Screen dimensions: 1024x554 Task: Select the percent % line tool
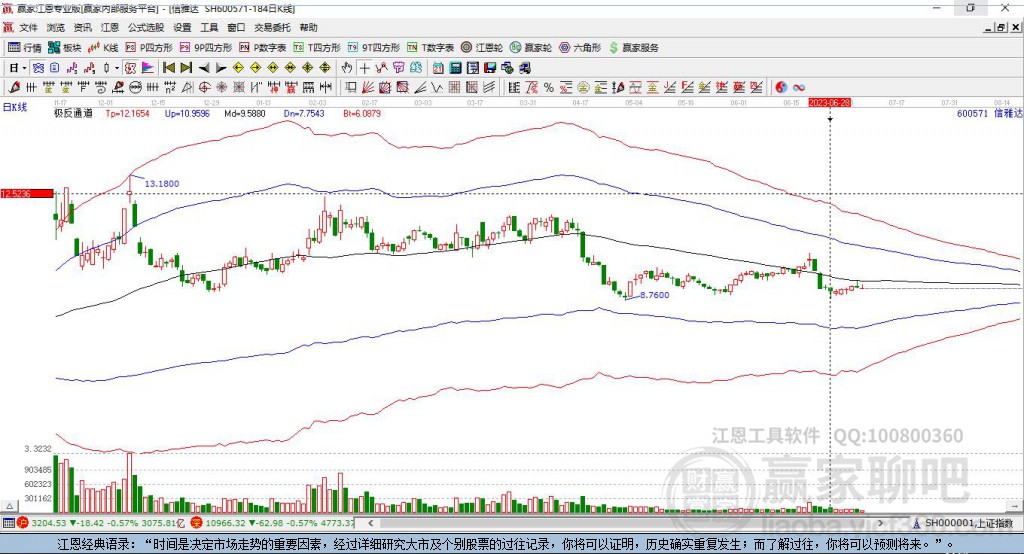pyautogui.click(x=549, y=88)
